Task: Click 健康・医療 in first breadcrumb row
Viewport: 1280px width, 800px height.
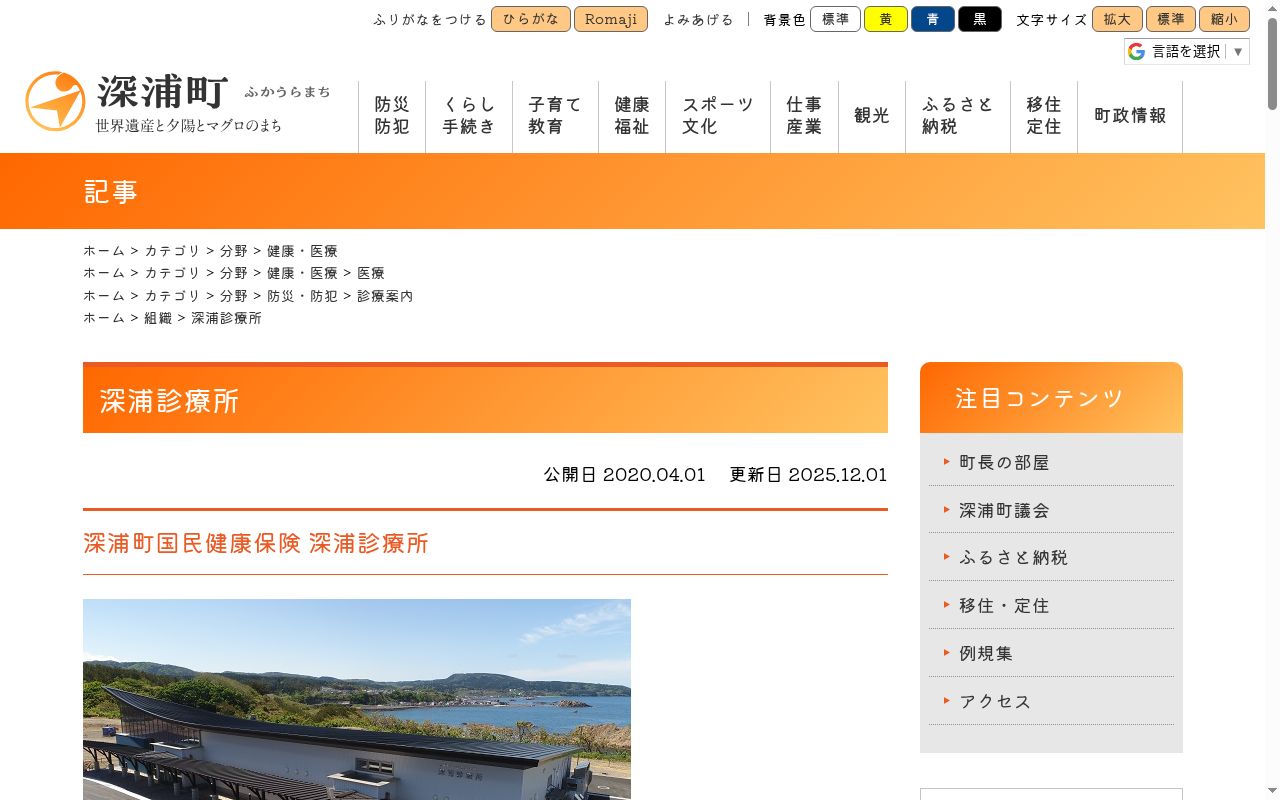Action: pos(302,251)
